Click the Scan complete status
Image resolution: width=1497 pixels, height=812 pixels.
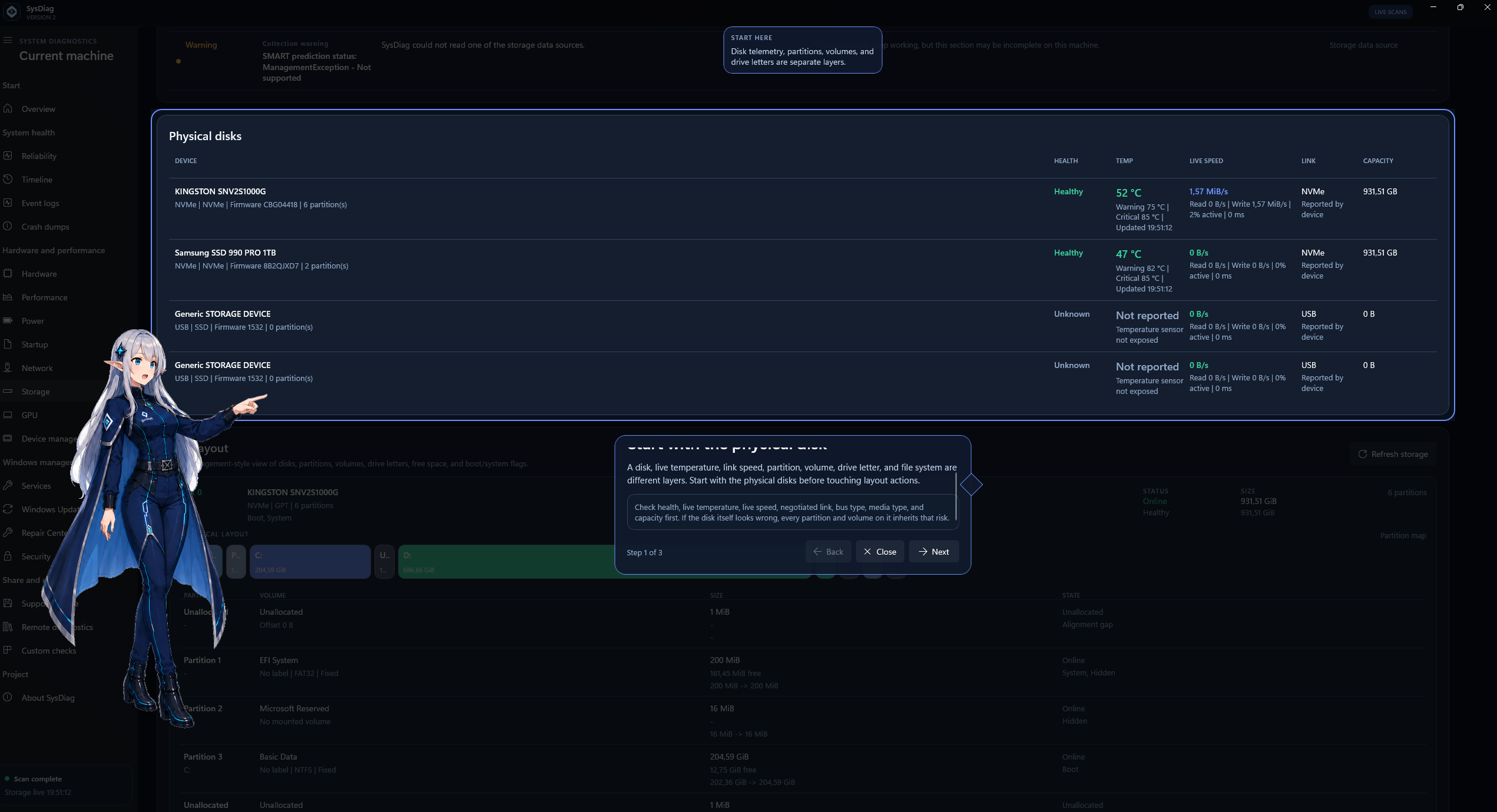pos(38,778)
